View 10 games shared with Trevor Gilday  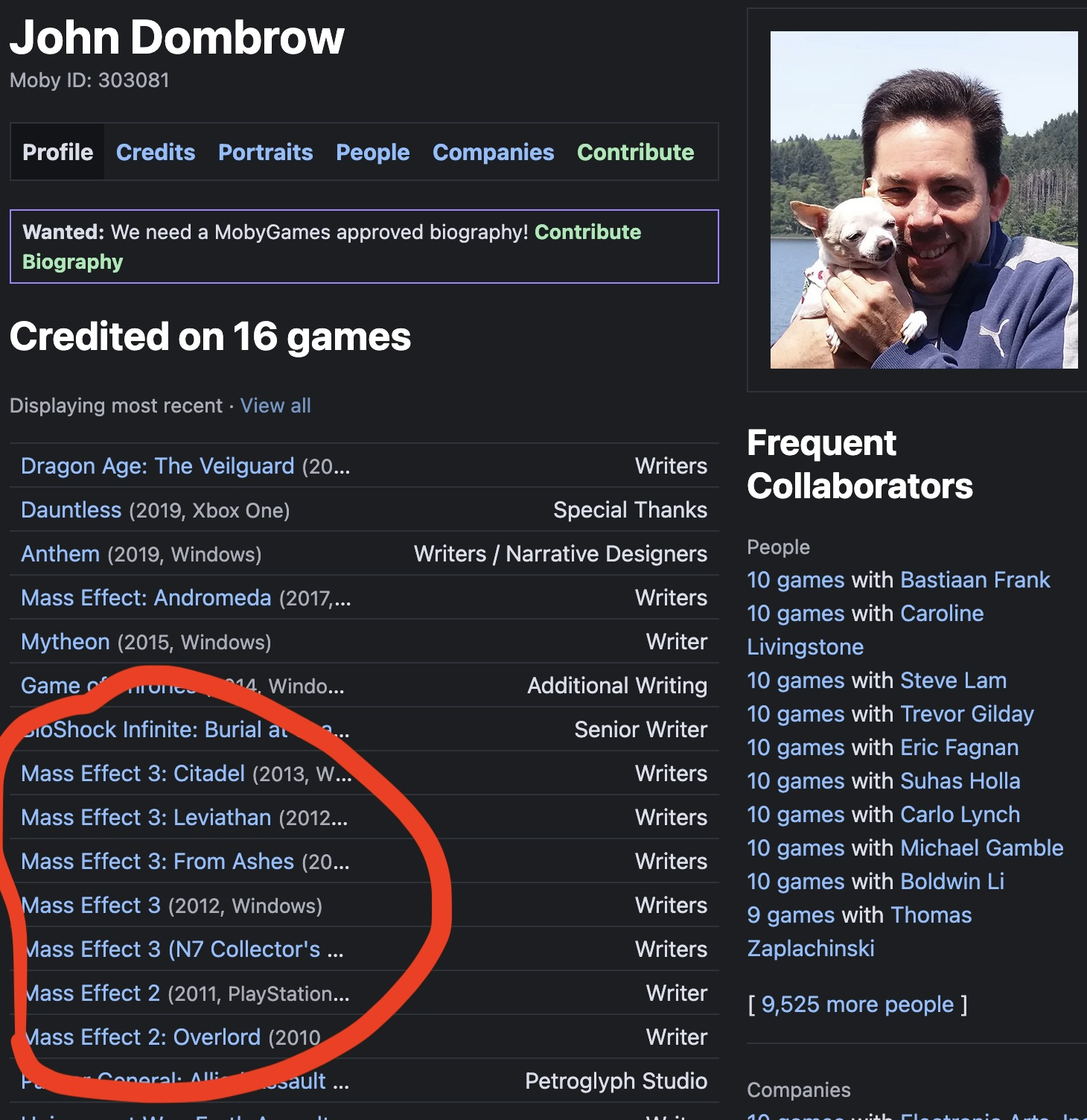click(x=796, y=714)
